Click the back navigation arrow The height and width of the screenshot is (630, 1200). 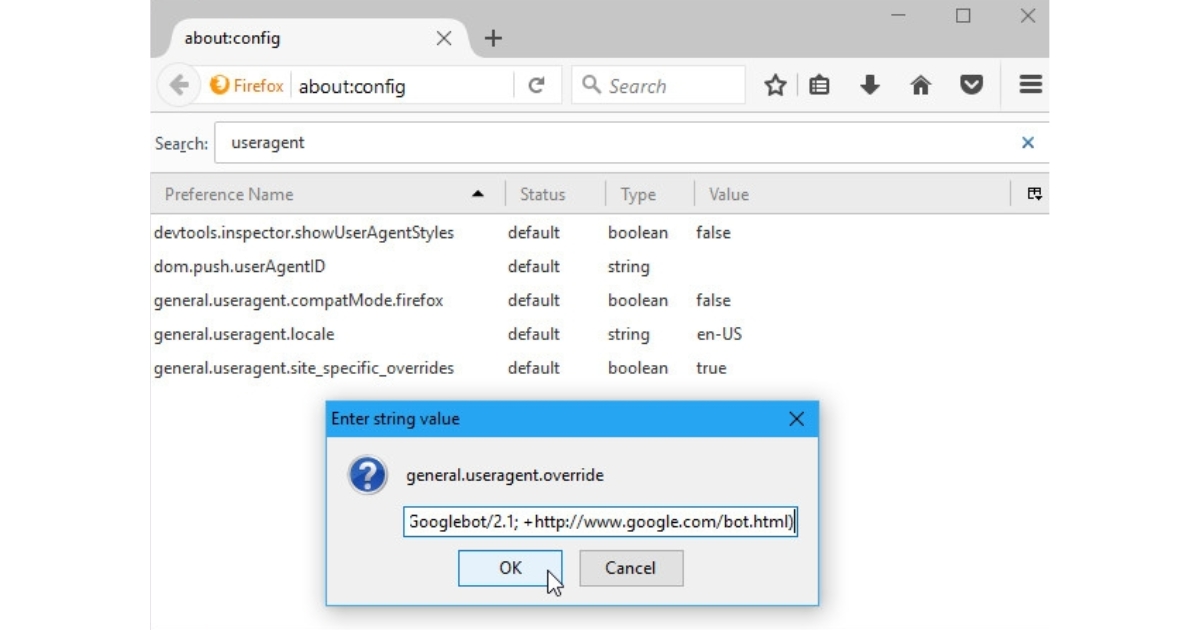point(179,86)
